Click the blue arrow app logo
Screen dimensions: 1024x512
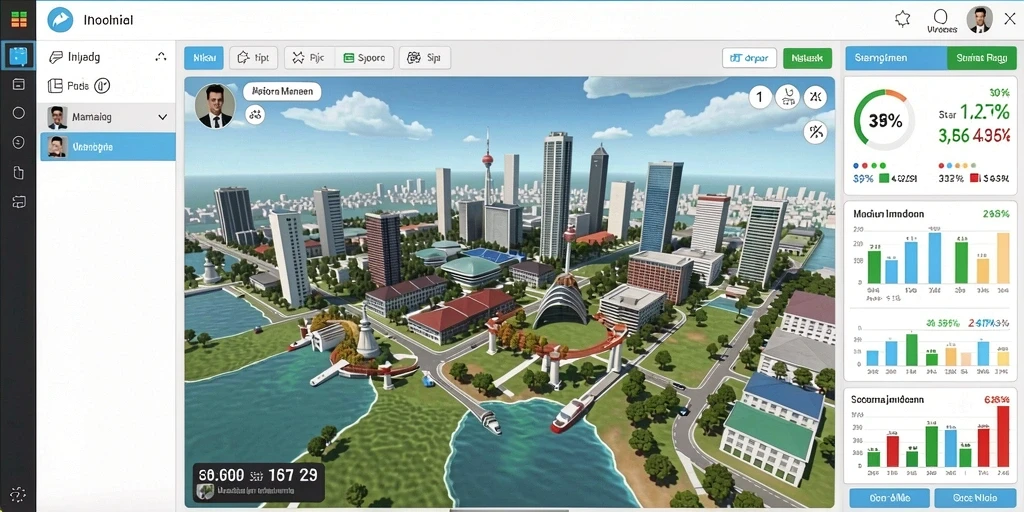point(60,20)
